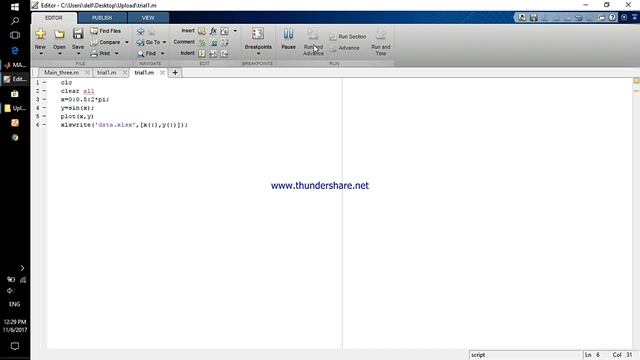Click the Windows Start button
This screenshot has width=640, height=360.
tap(15, 7)
